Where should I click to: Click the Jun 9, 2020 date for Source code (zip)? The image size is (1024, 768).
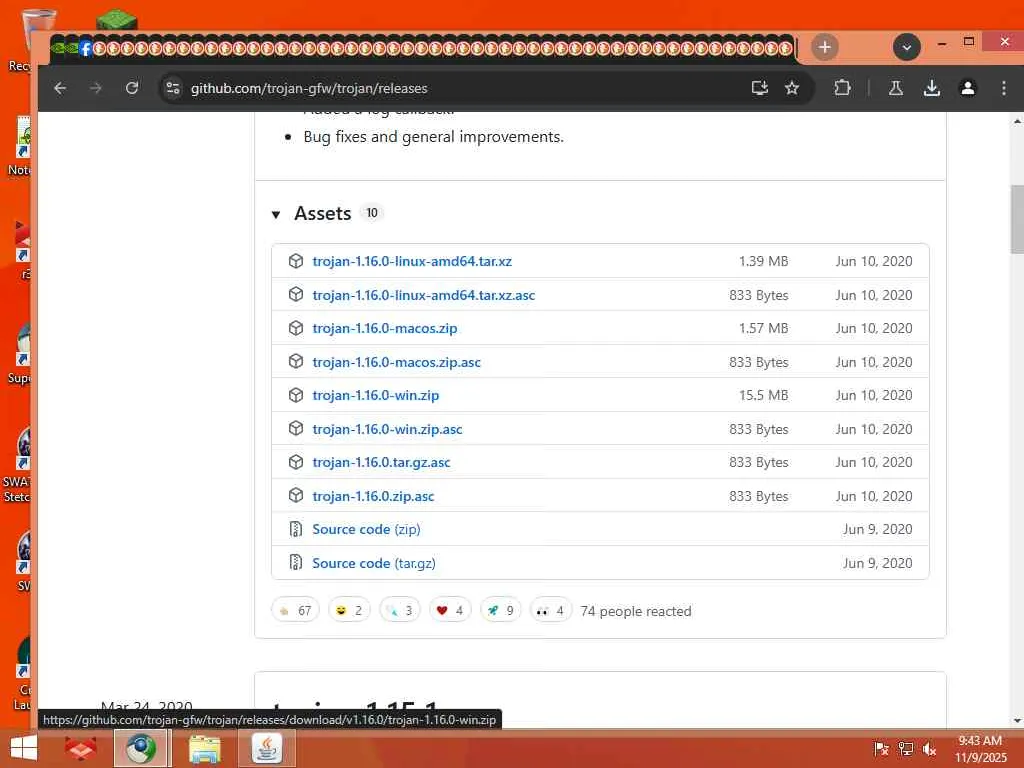(878, 529)
